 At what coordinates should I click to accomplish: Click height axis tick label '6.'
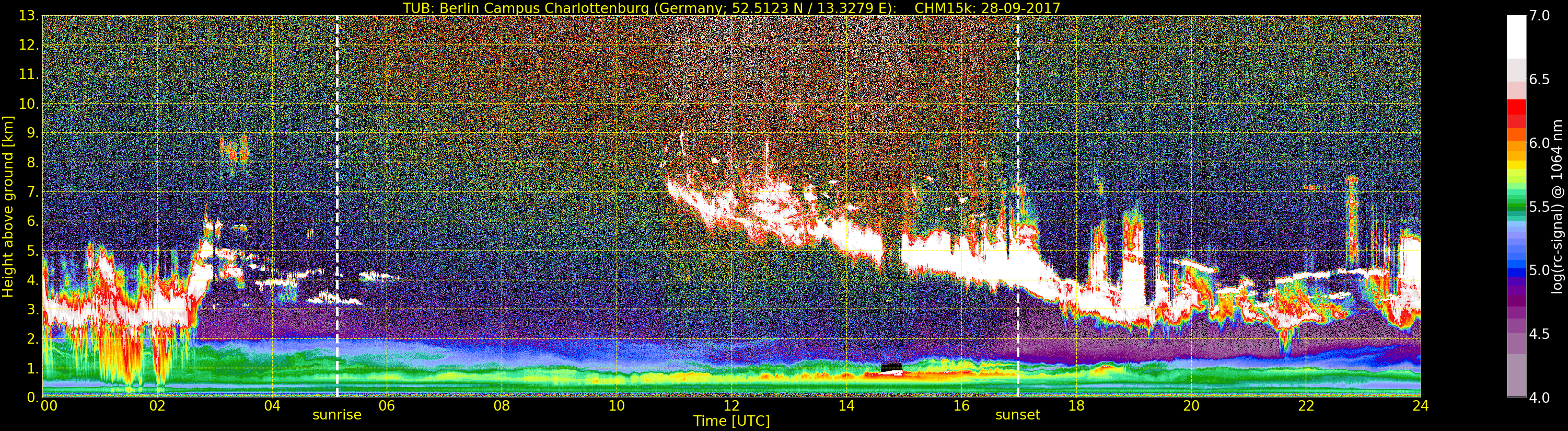click(x=32, y=221)
